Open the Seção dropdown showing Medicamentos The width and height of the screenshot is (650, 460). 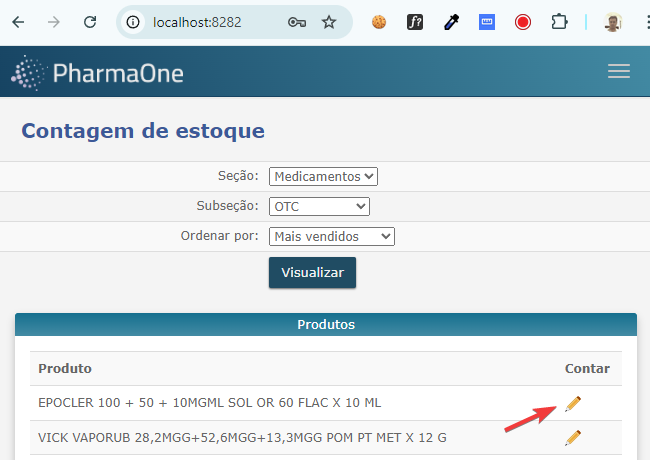tap(323, 177)
